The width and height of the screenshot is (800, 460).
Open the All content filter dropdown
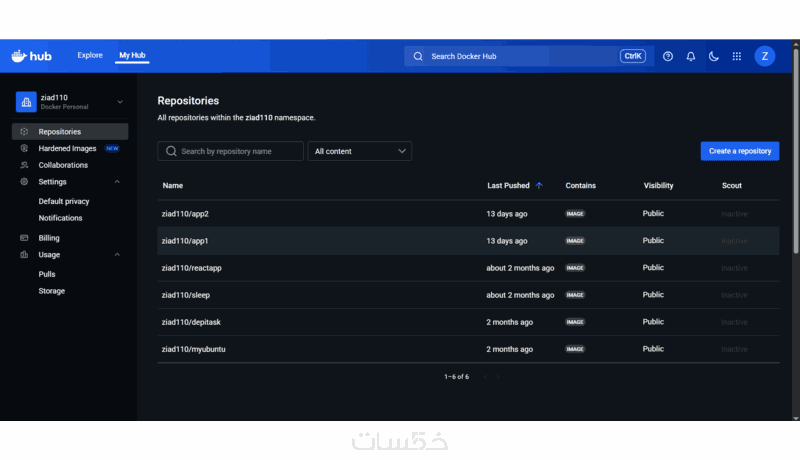tap(360, 151)
